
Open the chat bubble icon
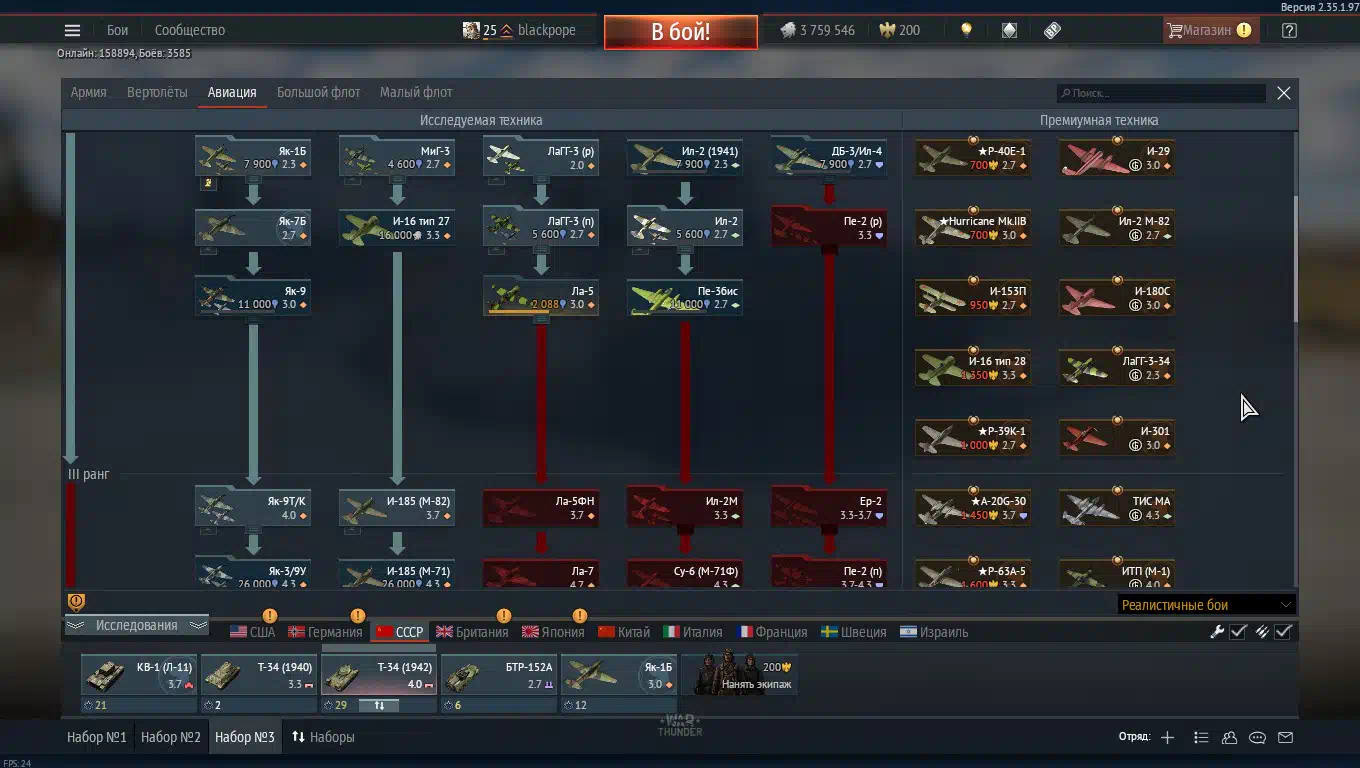click(x=1257, y=737)
